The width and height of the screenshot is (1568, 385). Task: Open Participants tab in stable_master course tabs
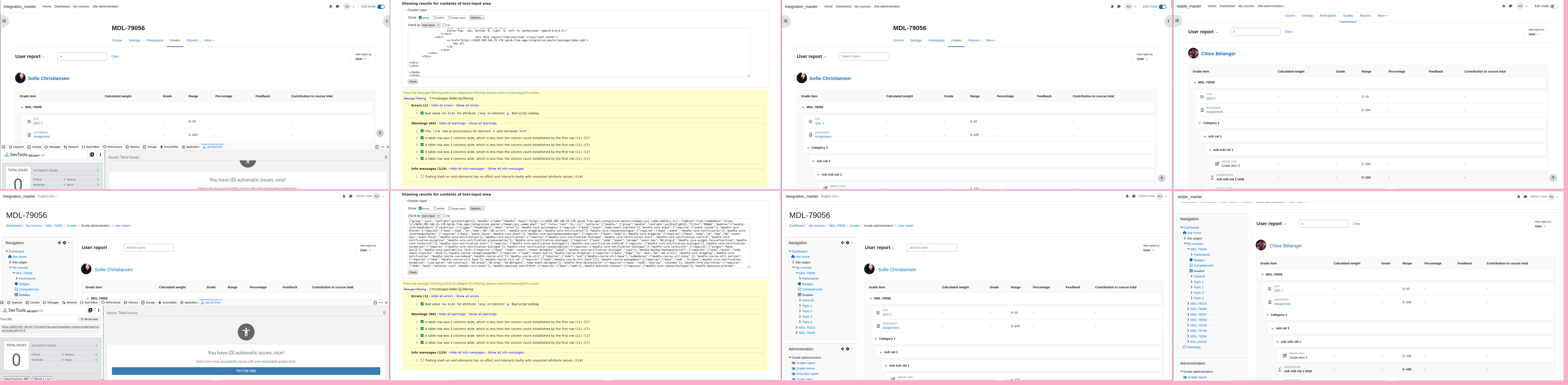[x=1328, y=16]
